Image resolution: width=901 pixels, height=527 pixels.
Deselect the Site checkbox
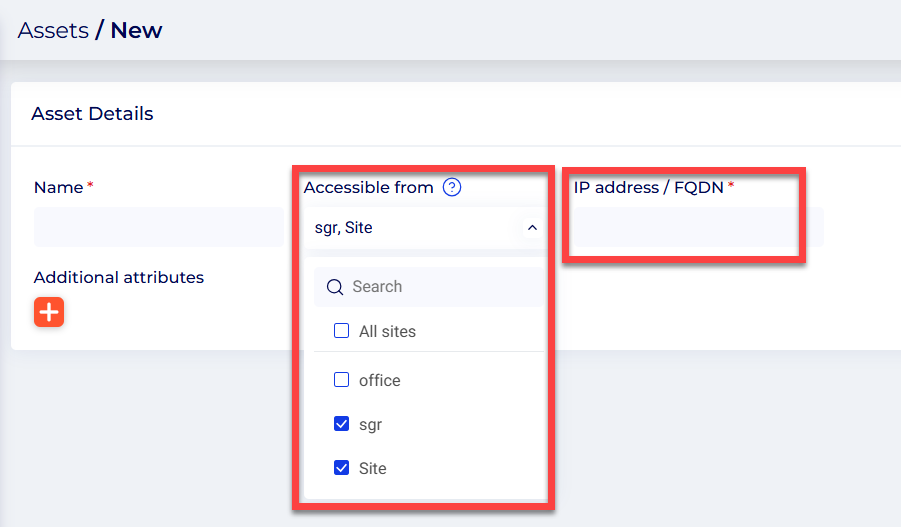pos(341,468)
